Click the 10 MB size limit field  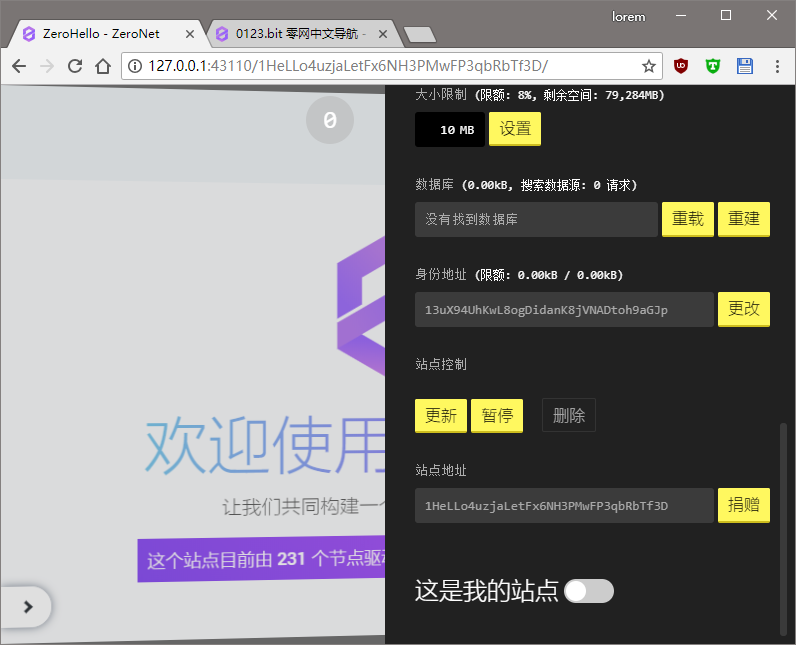pos(450,129)
